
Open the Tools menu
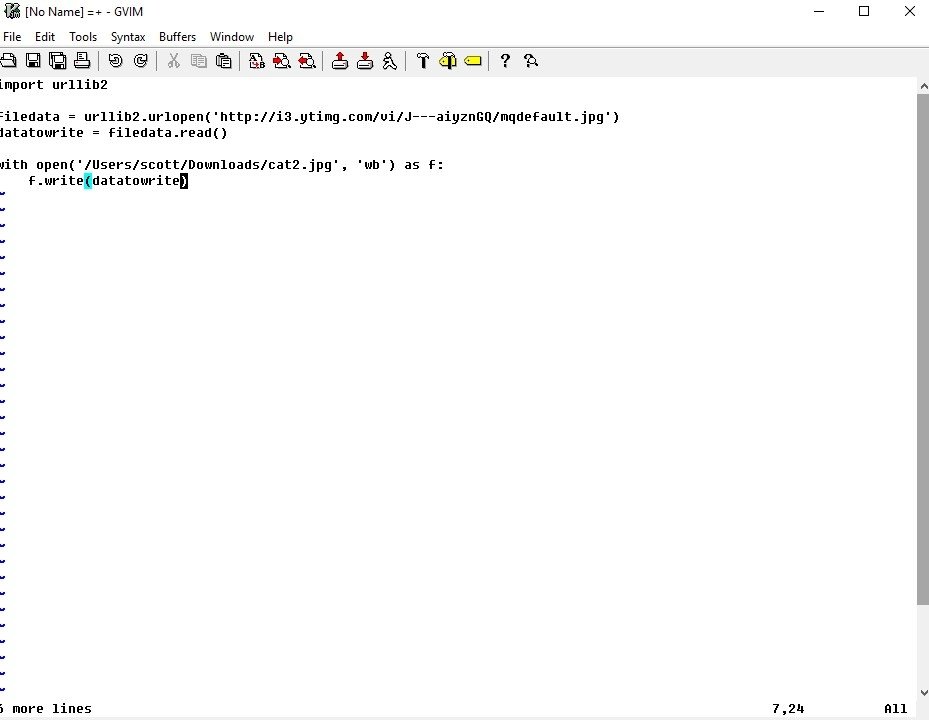click(83, 37)
